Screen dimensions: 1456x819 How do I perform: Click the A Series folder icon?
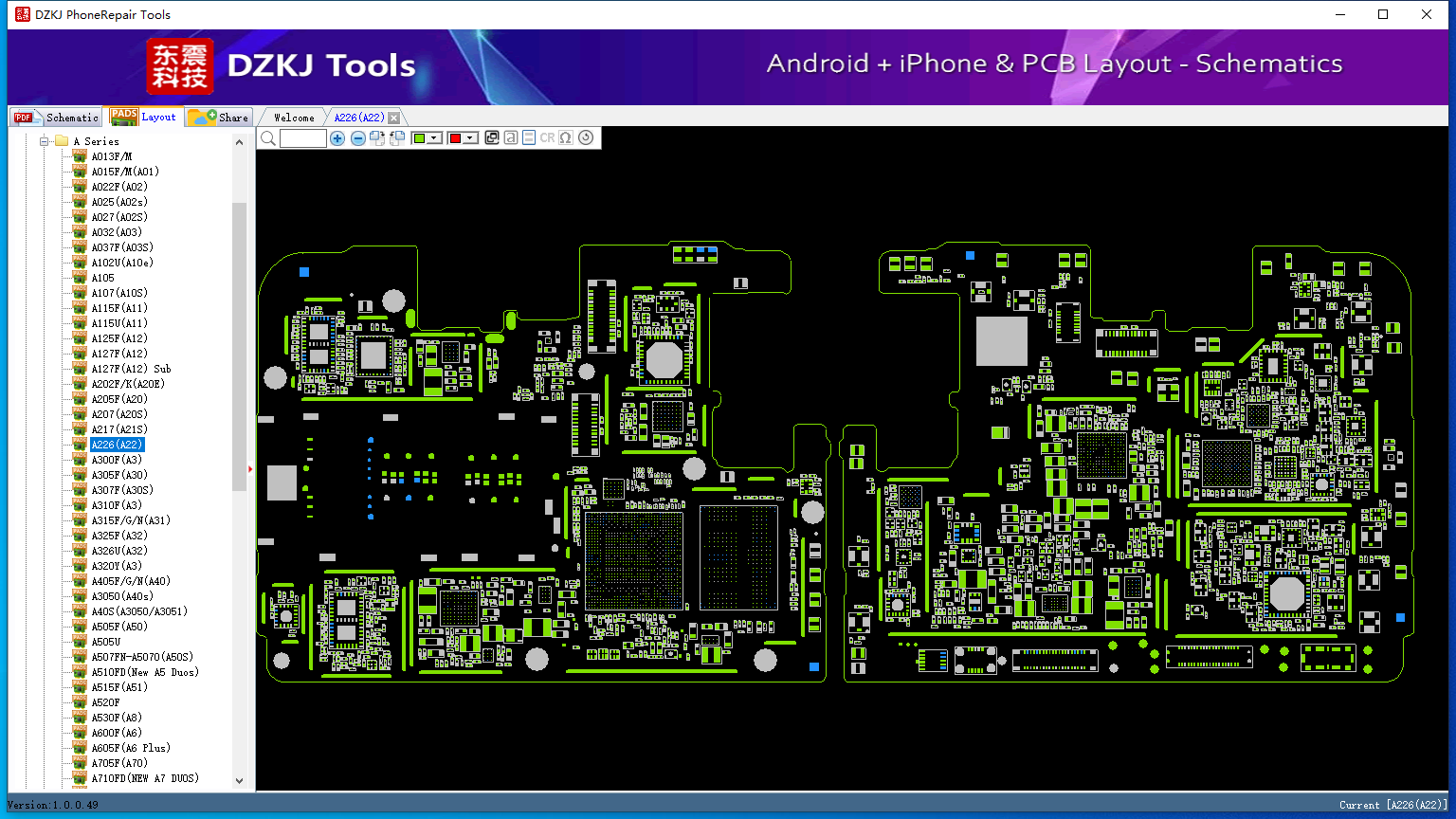[x=62, y=141]
